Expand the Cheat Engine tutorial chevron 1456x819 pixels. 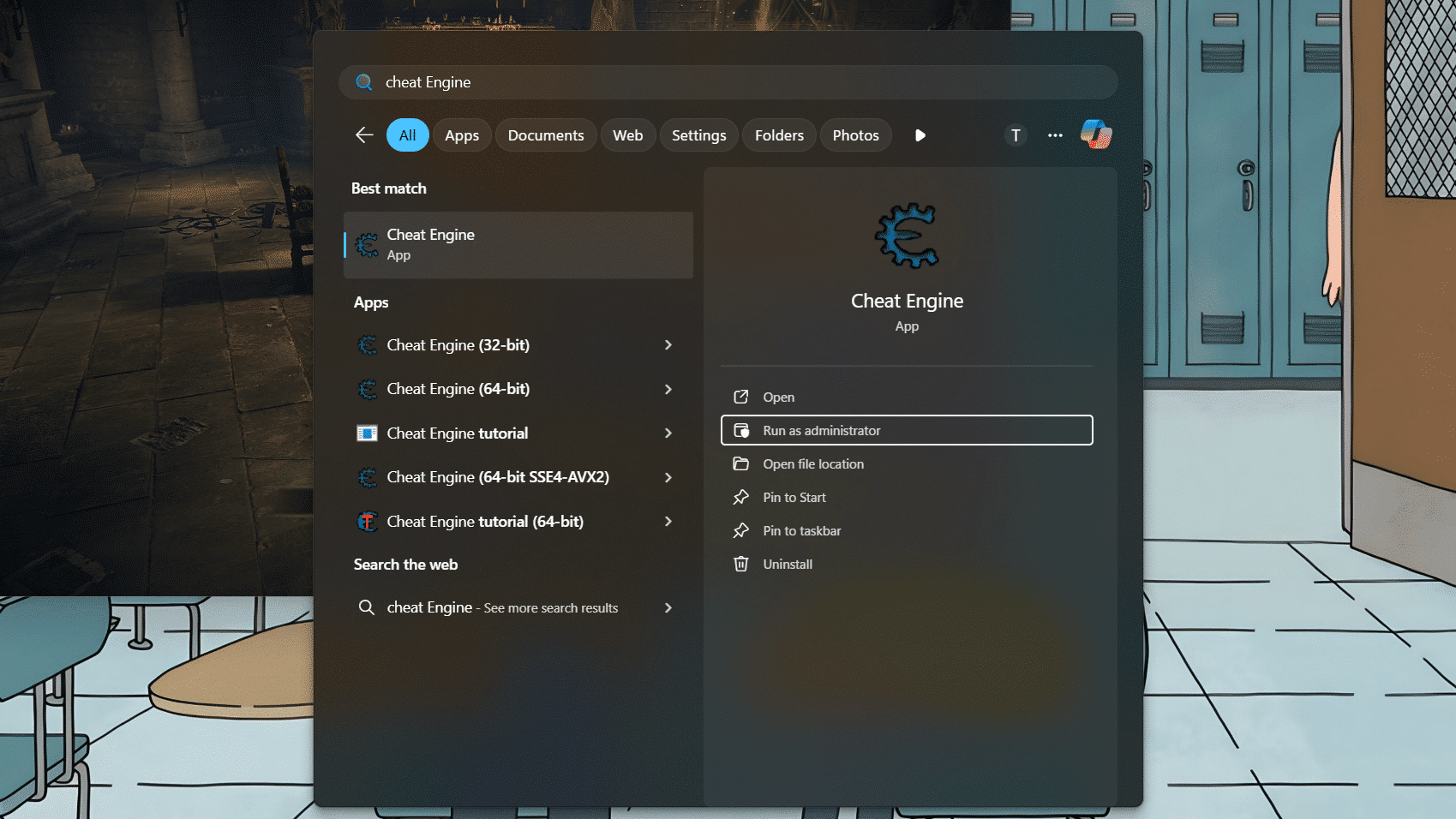tap(668, 433)
